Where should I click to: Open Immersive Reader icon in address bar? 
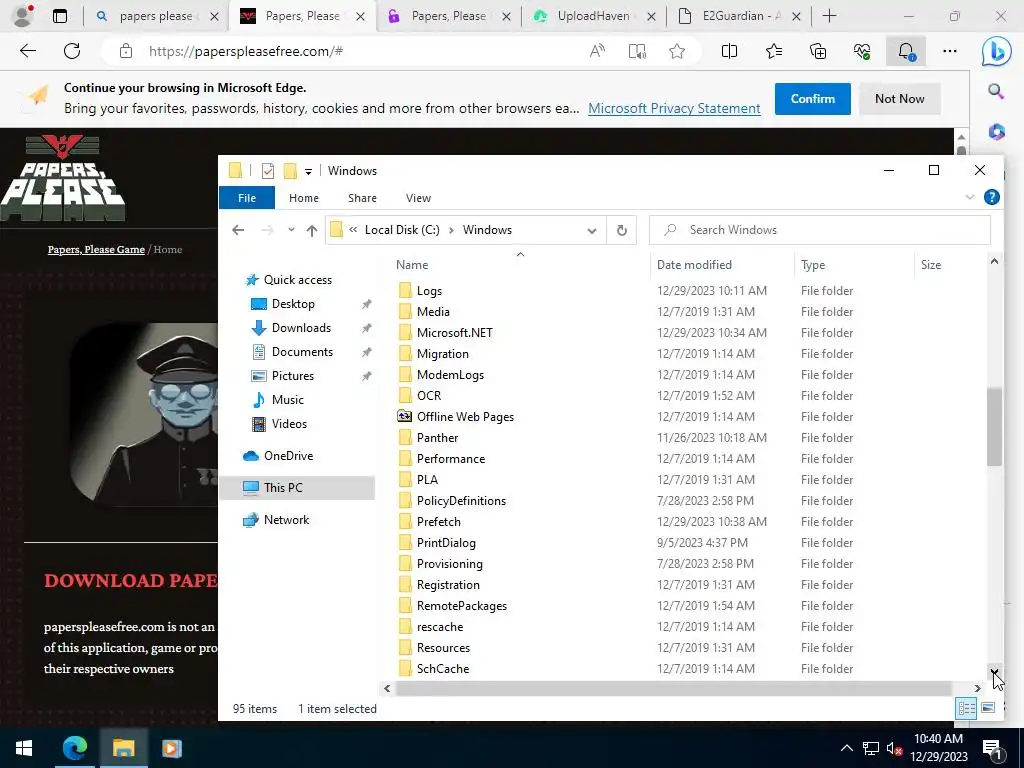pyautogui.click(x=637, y=51)
